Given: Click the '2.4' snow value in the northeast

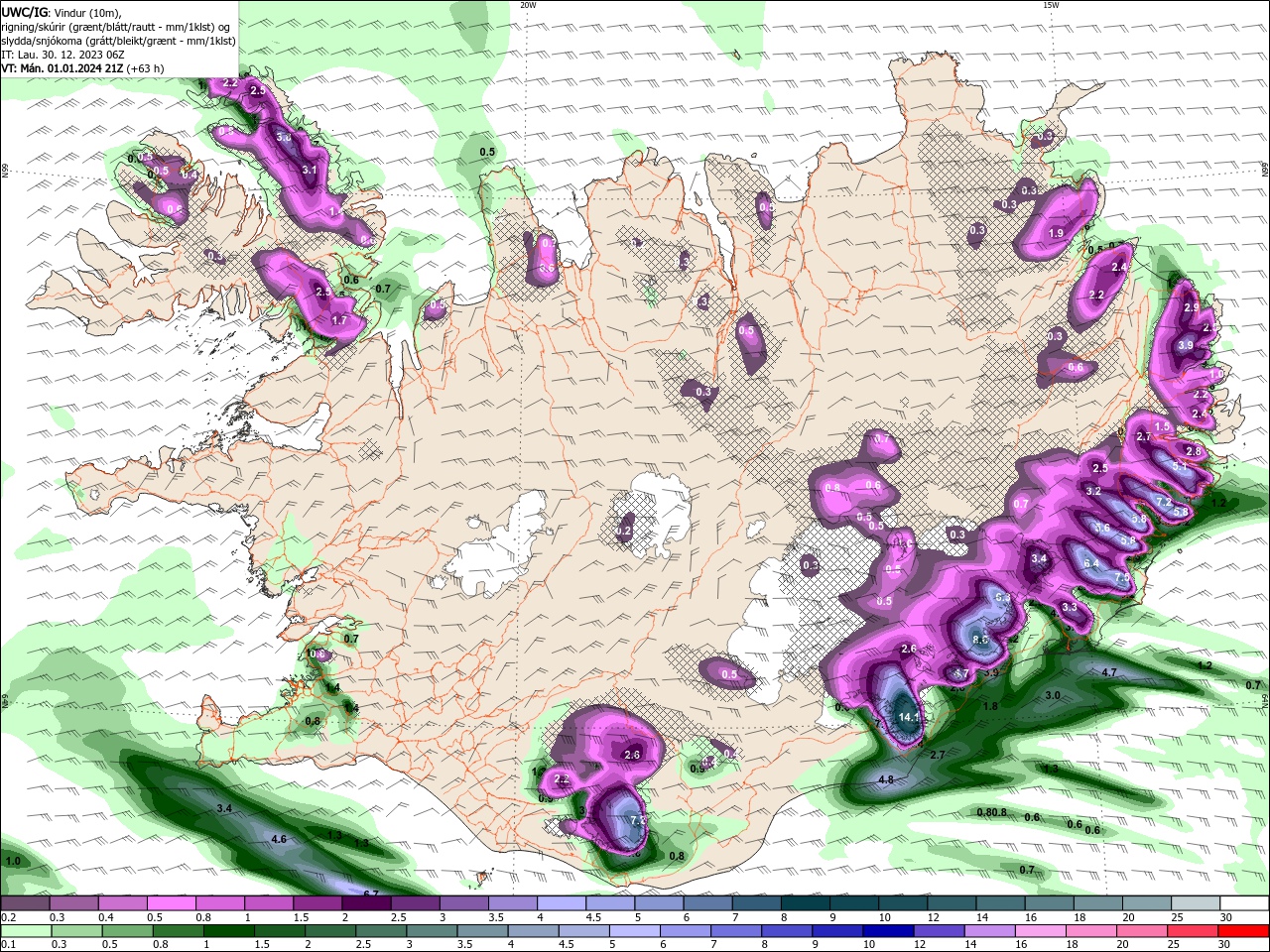Looking at the screenshot, I should click(x=1120, y=268).
